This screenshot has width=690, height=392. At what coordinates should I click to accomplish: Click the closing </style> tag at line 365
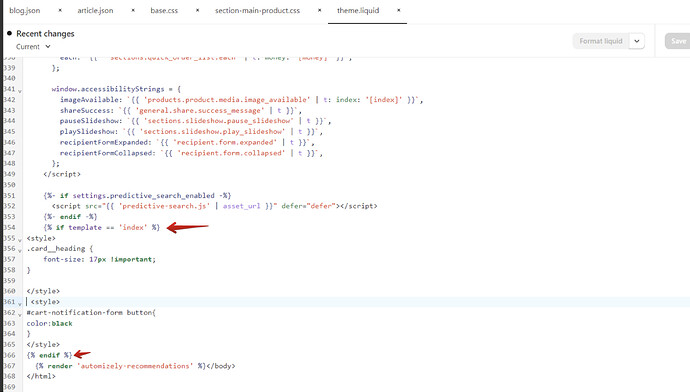point(43,344)
